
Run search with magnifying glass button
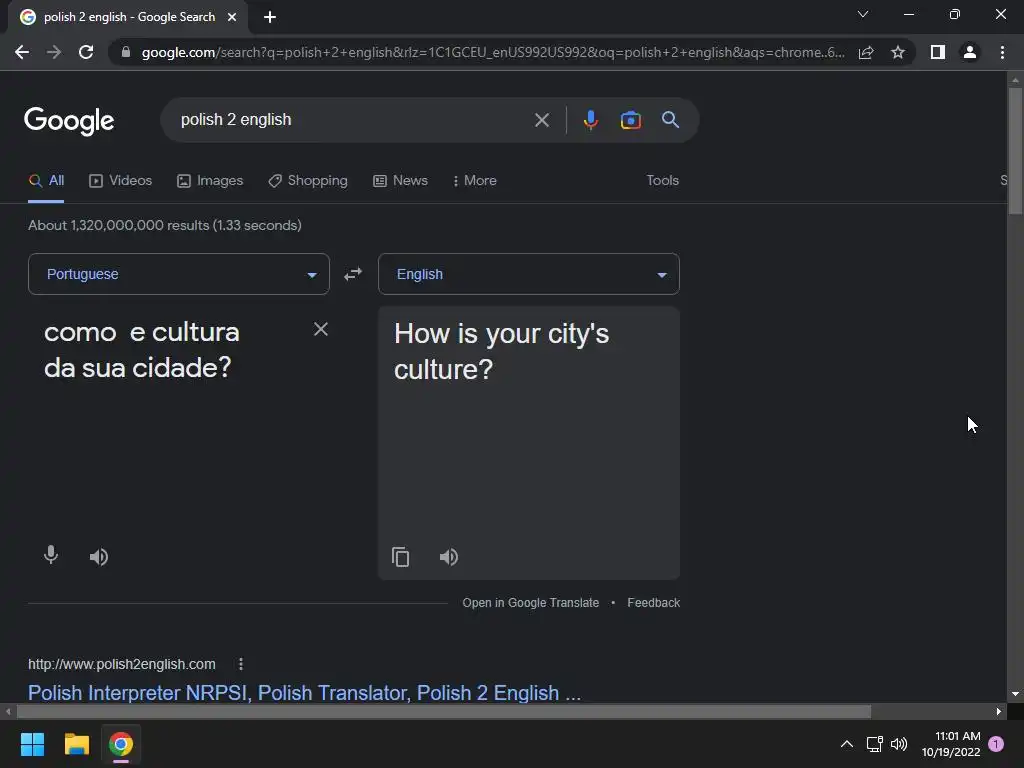point(670,120)
